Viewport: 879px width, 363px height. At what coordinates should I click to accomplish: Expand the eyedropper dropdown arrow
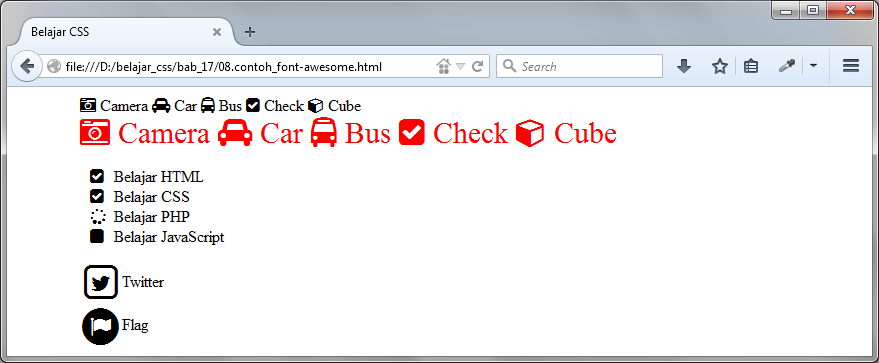point(813,66)
